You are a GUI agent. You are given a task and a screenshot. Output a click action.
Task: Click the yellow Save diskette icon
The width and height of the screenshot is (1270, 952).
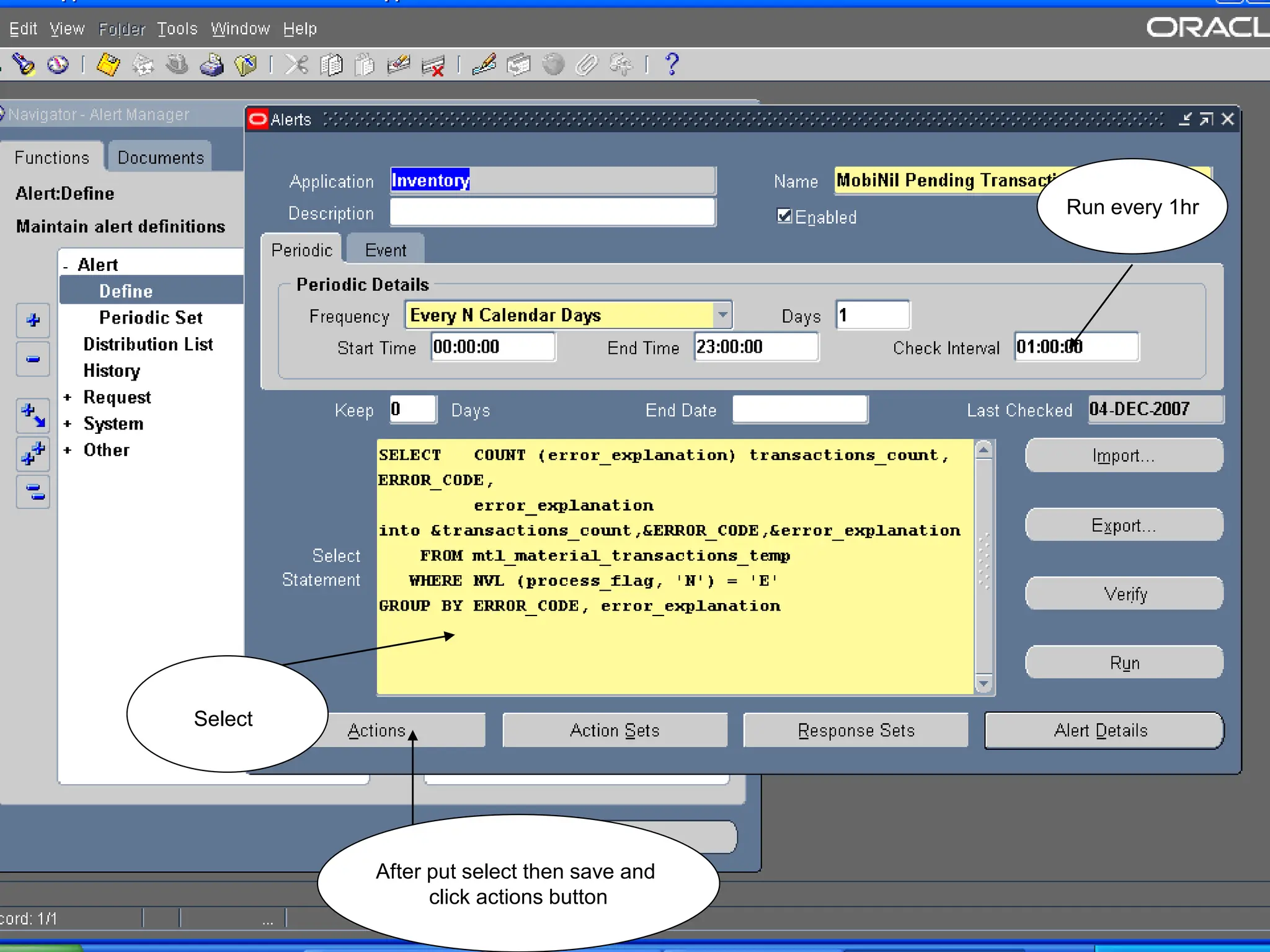(109, 64)
